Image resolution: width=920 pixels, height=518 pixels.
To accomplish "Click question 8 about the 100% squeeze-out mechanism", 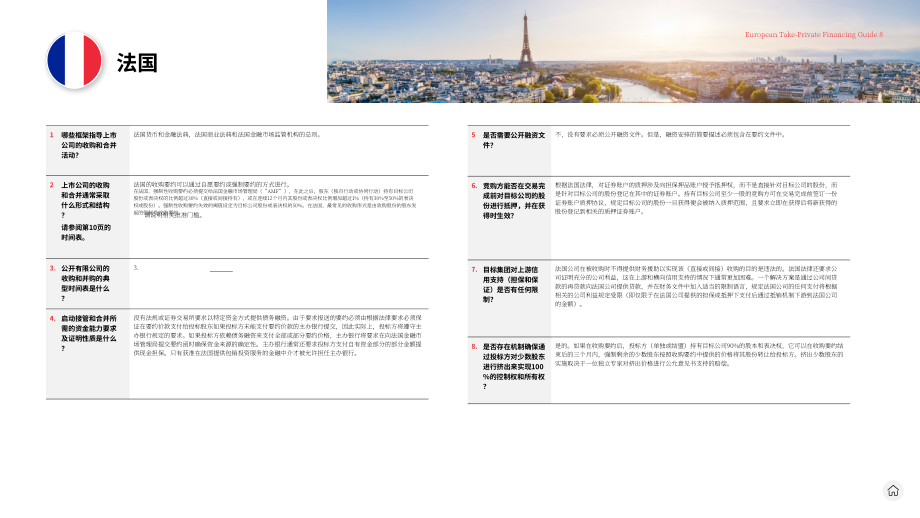I will point(514,367).
